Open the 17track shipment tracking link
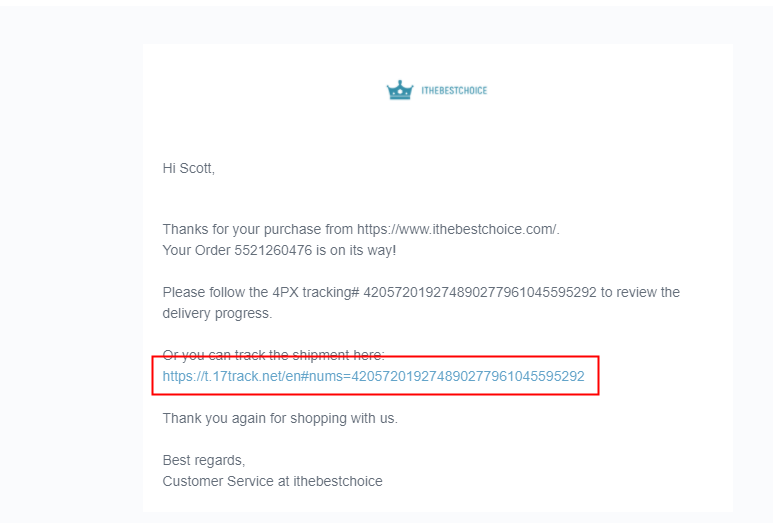The height and width of the screenshot is (523, 773). pos(373,376)
